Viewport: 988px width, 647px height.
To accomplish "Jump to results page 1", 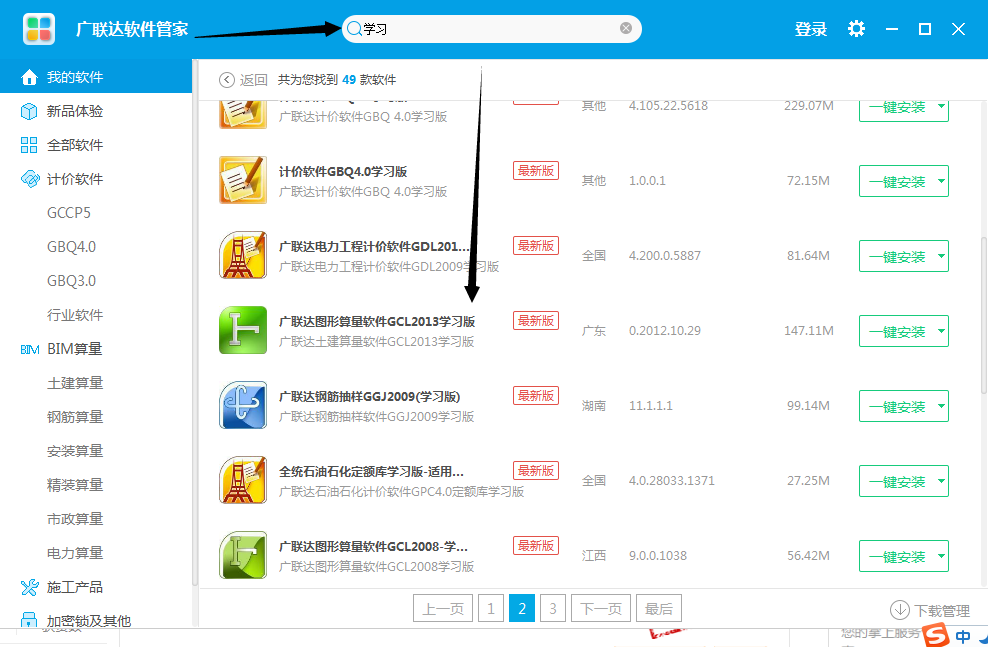I will coord(491,609).
